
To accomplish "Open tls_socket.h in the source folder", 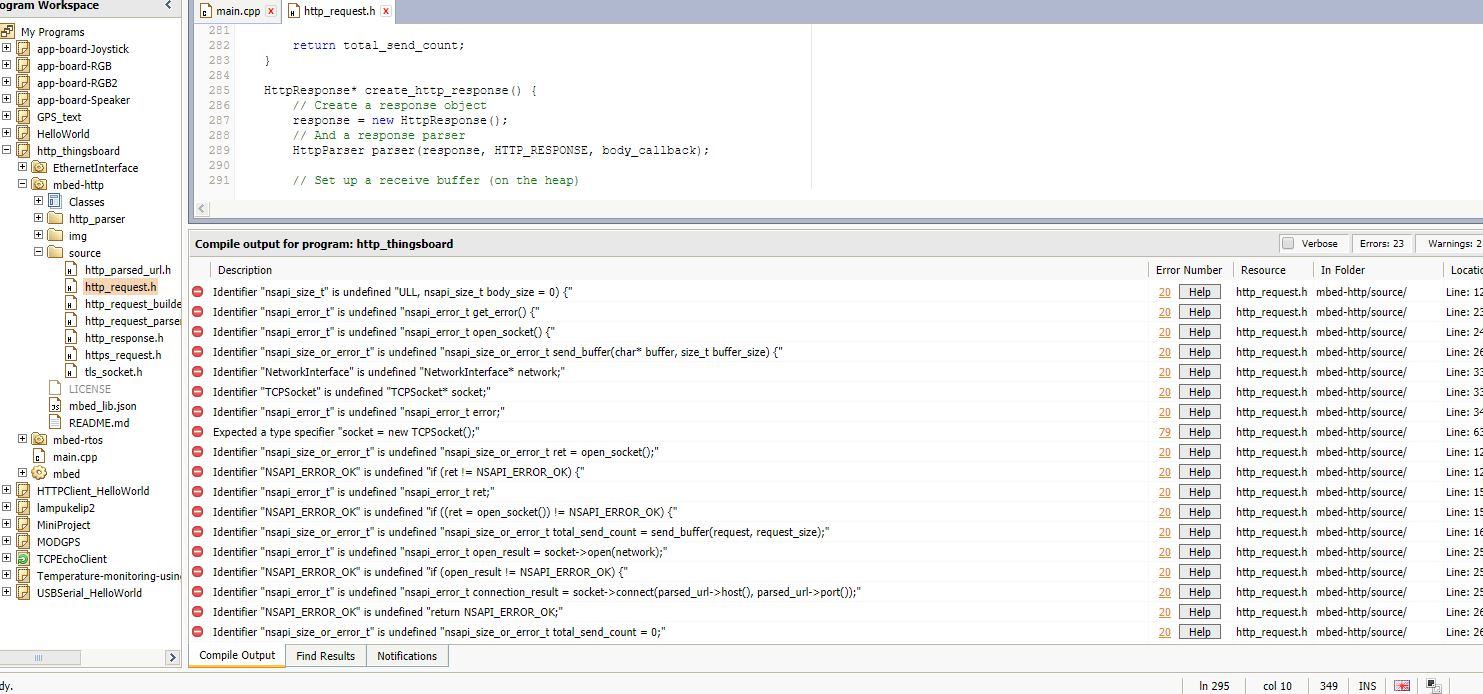I will (x=113, y=372).
